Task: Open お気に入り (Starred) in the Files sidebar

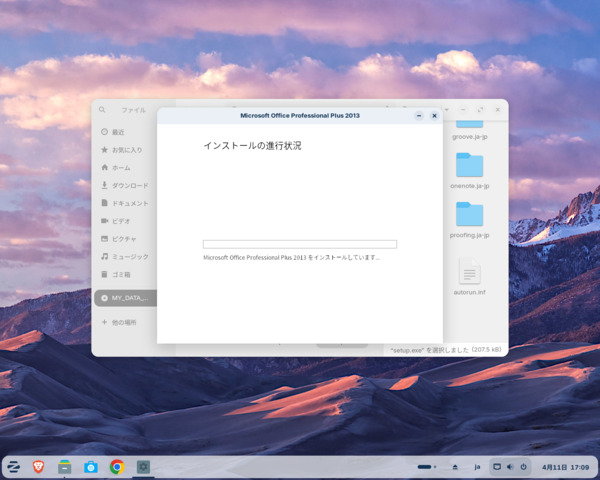Action: point(126,150)
